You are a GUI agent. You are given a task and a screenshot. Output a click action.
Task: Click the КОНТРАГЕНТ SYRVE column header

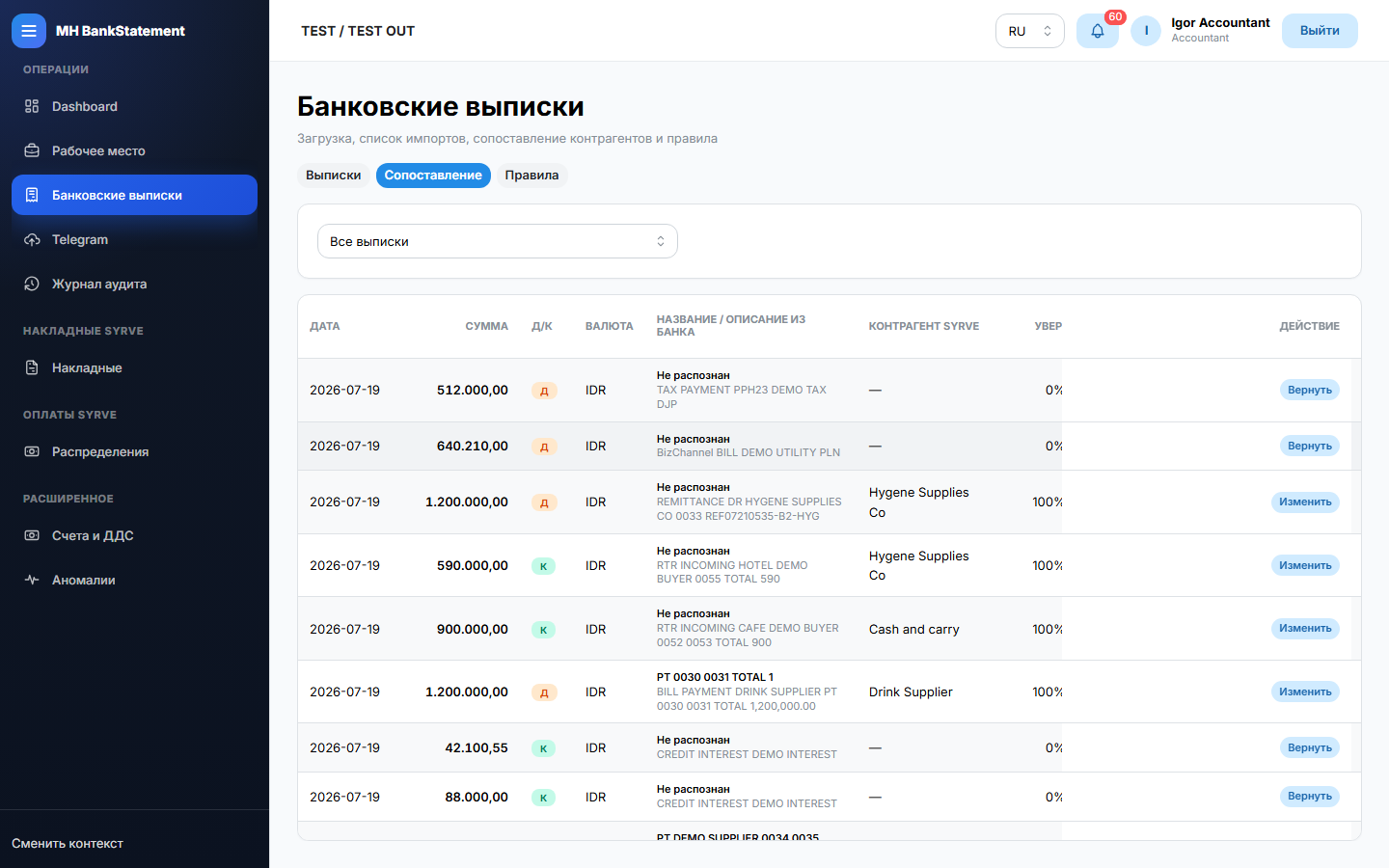[x=924, y=326]
